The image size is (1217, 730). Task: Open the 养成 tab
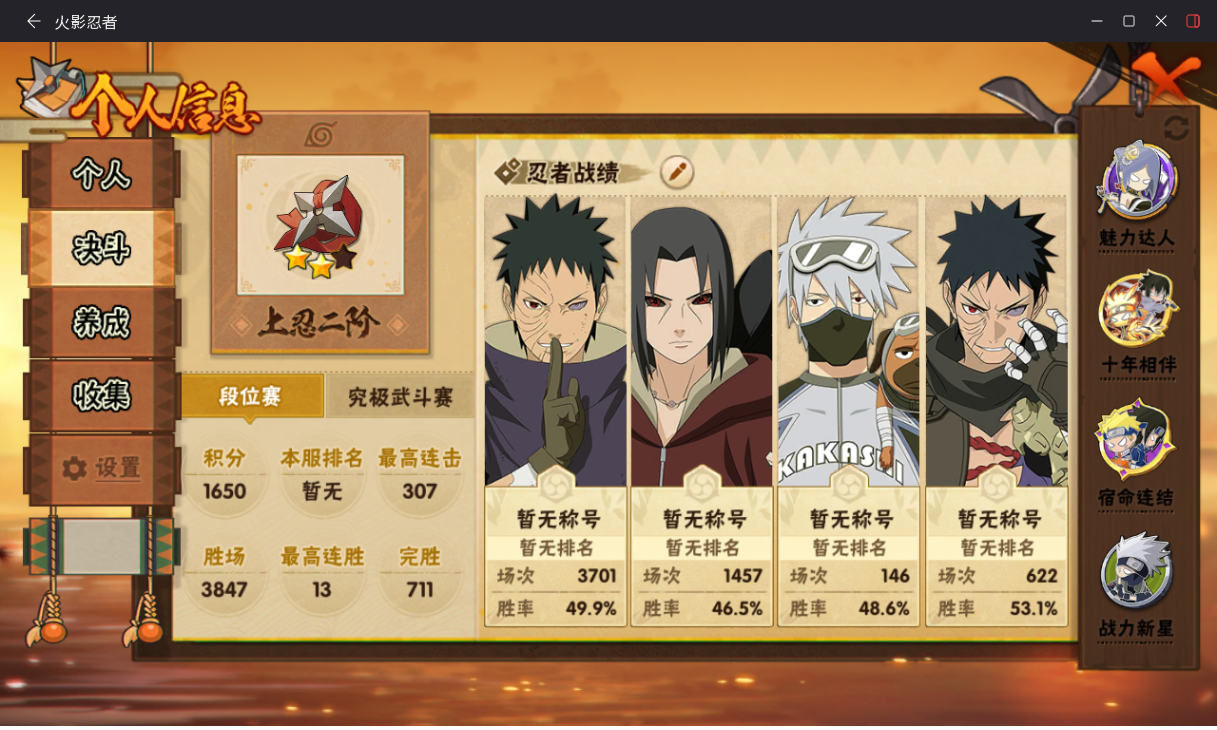[101, 322]
